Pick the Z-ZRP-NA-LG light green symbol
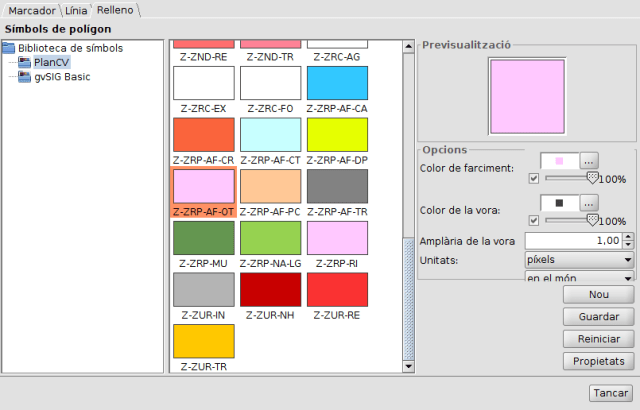 click(x=270, y=238)
